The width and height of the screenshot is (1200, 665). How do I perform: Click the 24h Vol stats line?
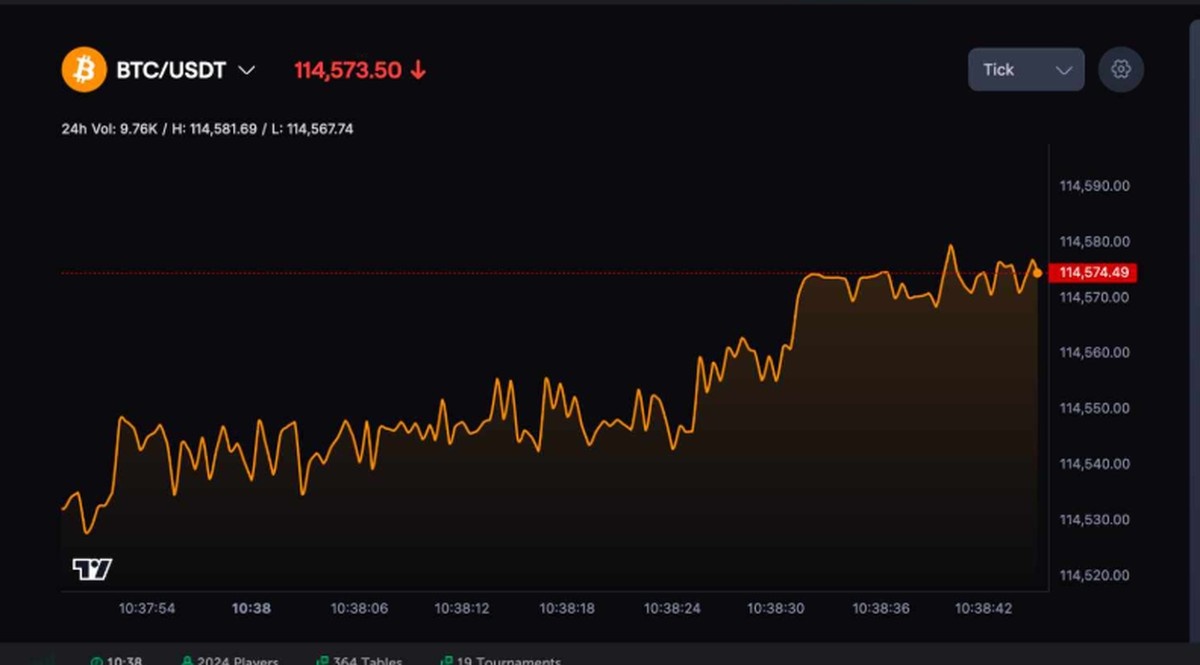[207, 128]
